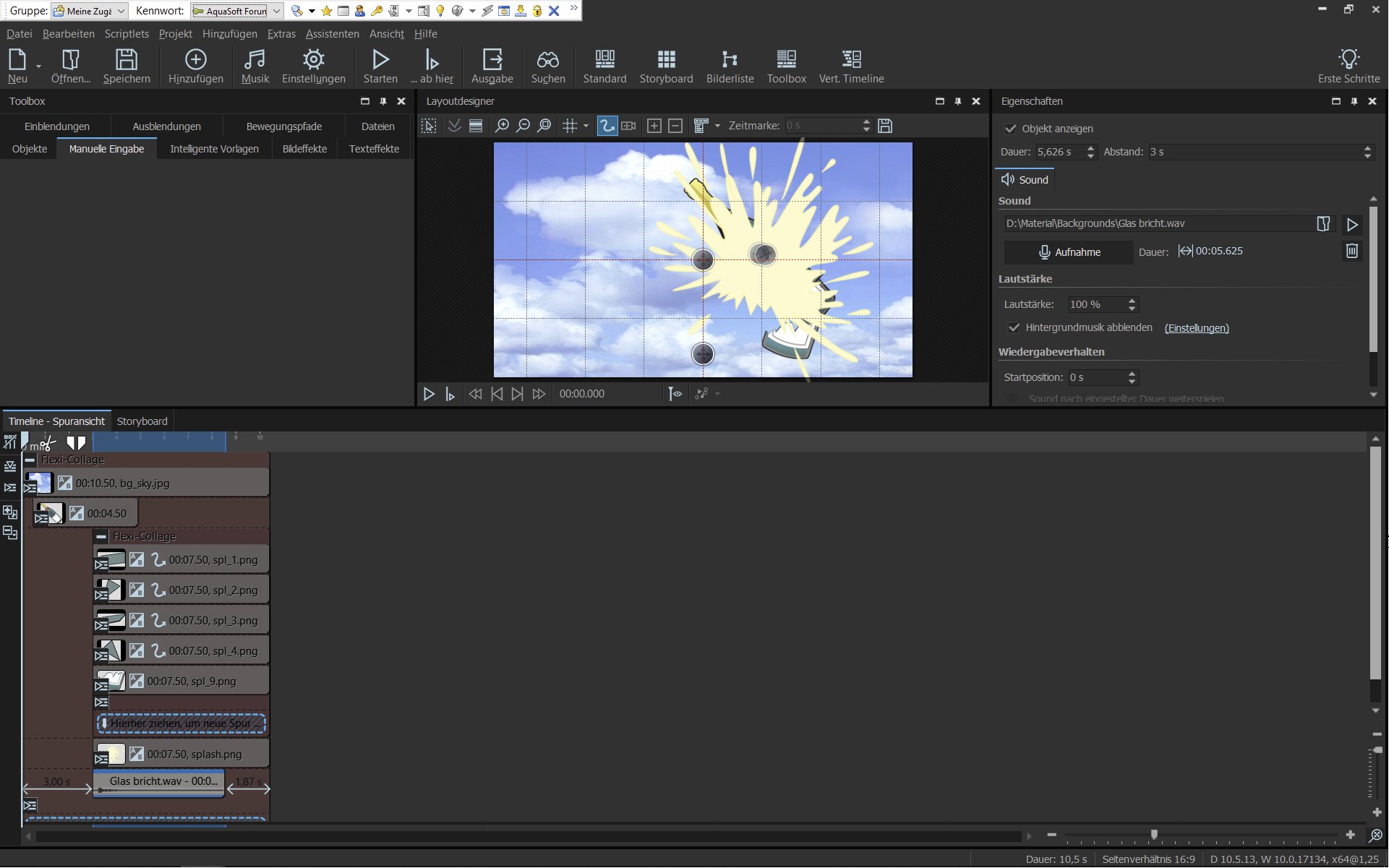Image resolution: width=1389 pixels, height=868 pixels.
Task: Adjust the timeline zoom slider handle
Action: (1154, 835)
